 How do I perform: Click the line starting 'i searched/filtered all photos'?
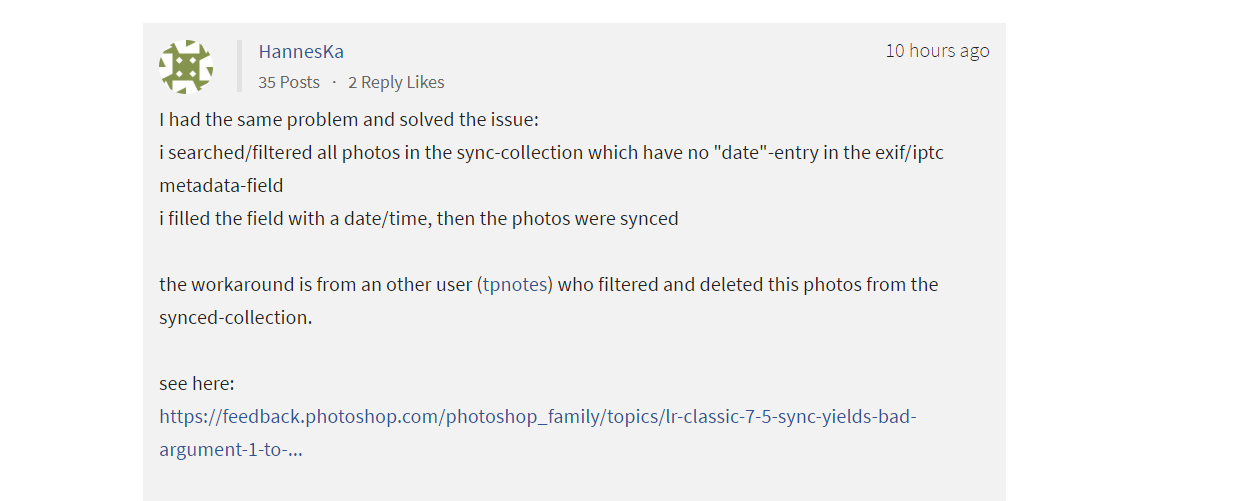[x=552, y=153]
